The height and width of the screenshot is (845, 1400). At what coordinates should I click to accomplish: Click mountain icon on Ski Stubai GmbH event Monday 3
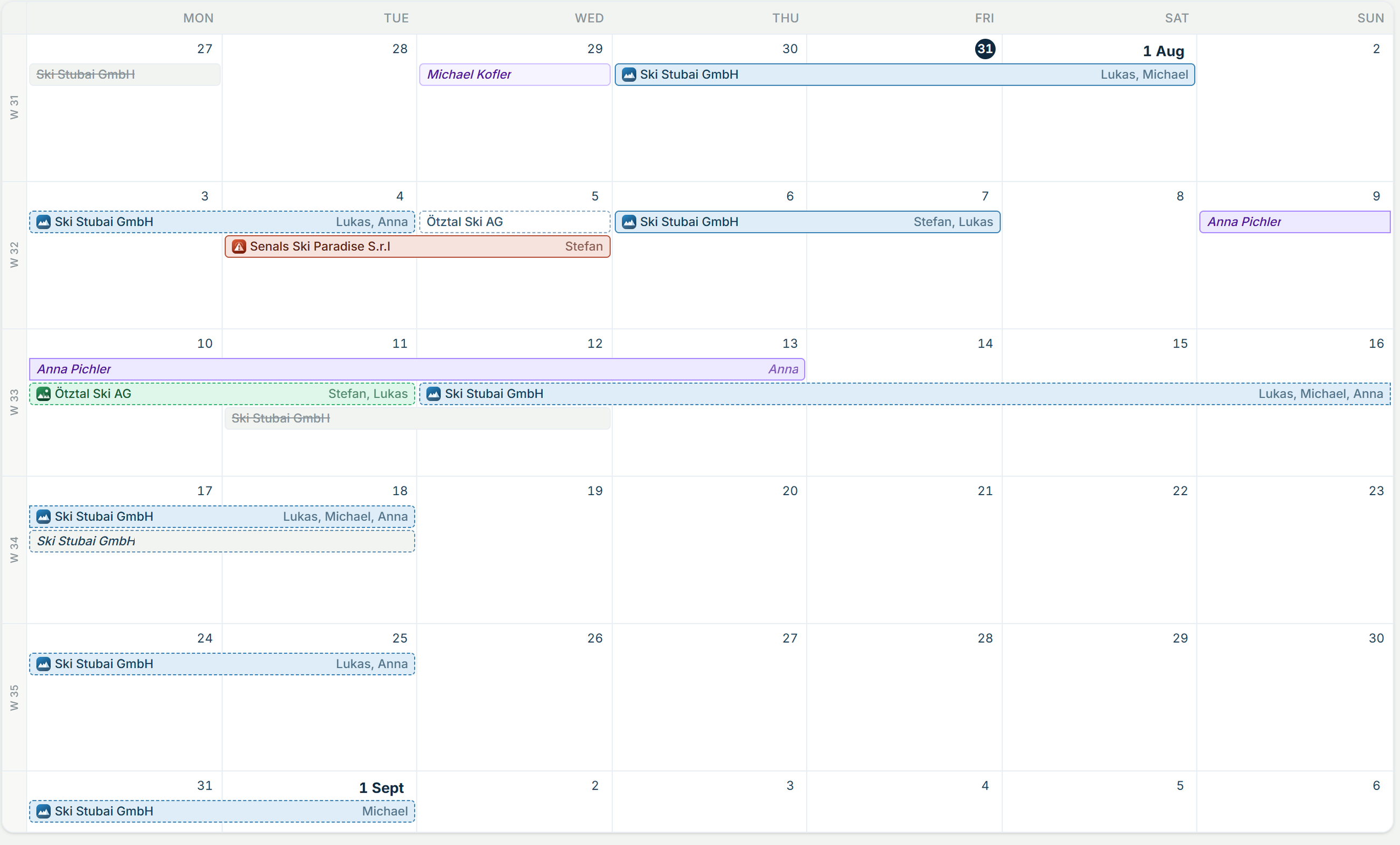pyautogui.click(x=44, y=221)
